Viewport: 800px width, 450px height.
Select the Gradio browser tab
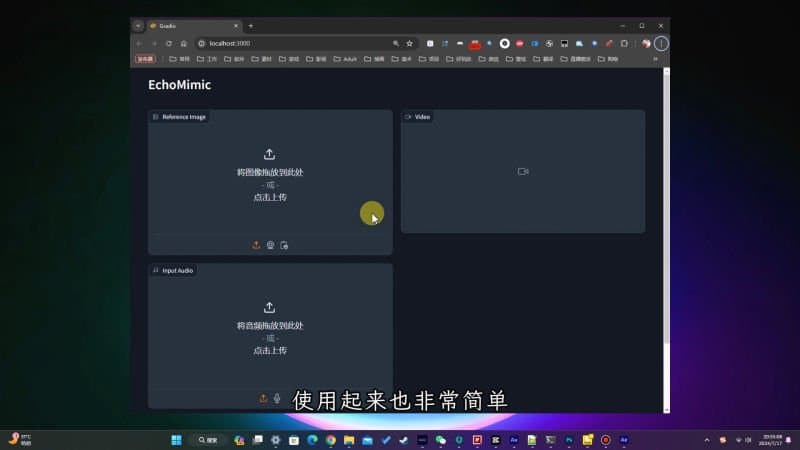[x=194, y=26]
